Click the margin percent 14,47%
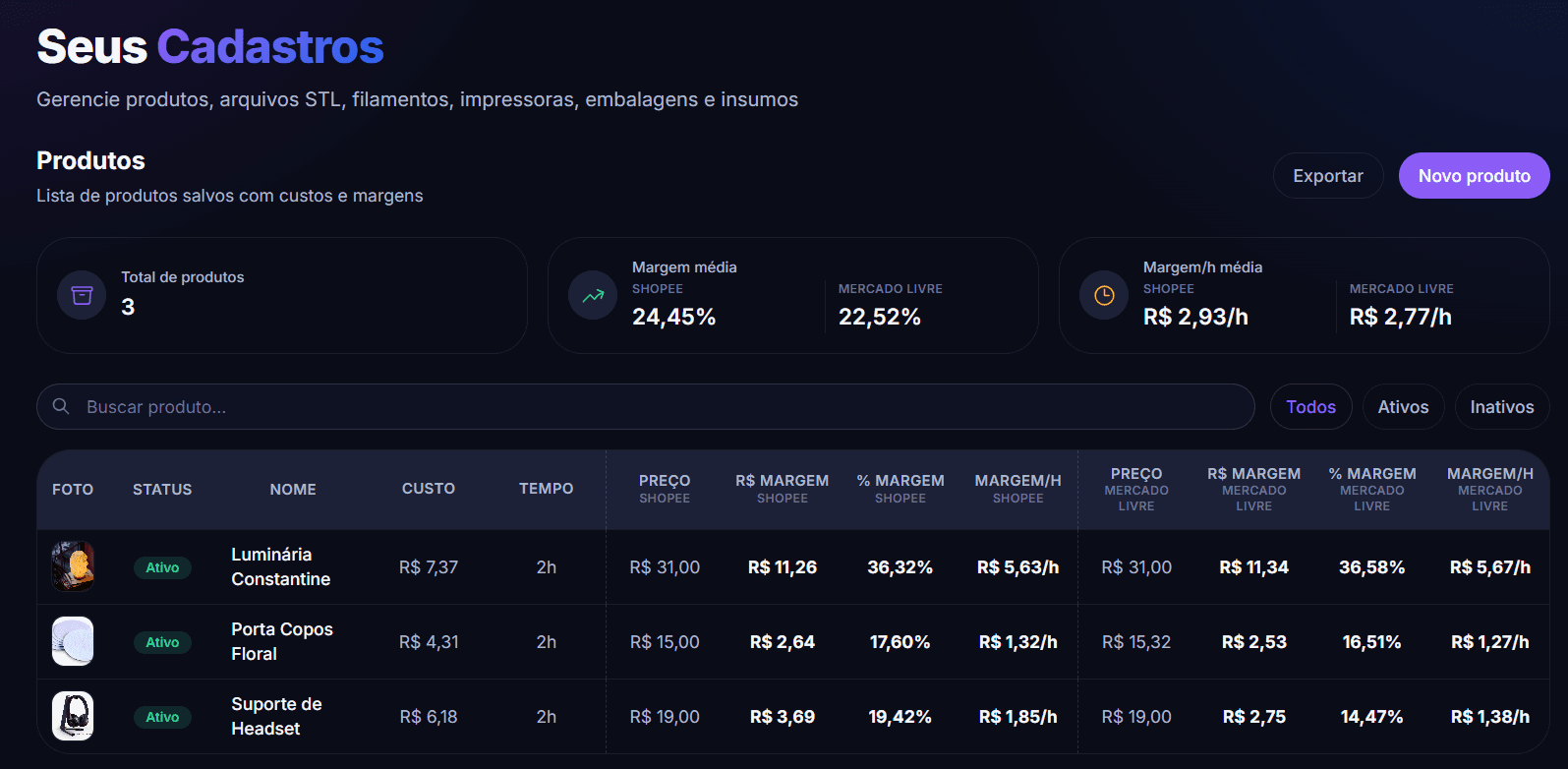The image size is (1568, 769). pos(1372,717)
